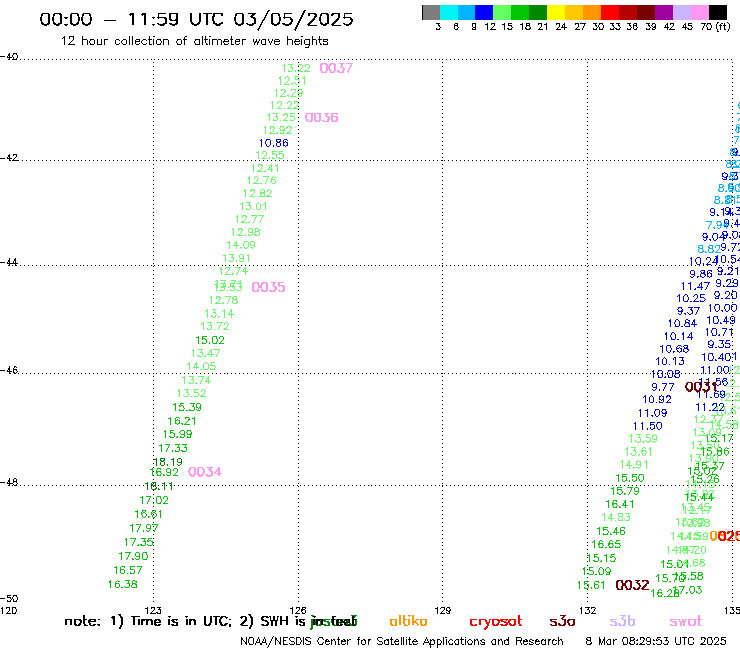Click the swot satellite legend label
740x650 pixels.
pos(686,621)
